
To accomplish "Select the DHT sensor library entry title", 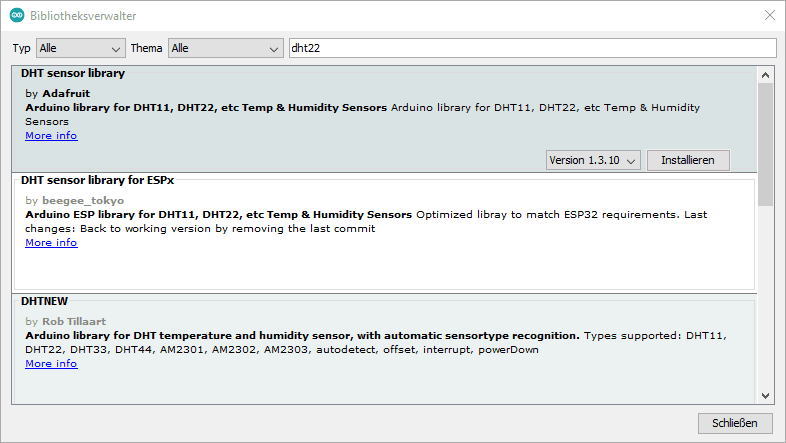I will [73, 73].
